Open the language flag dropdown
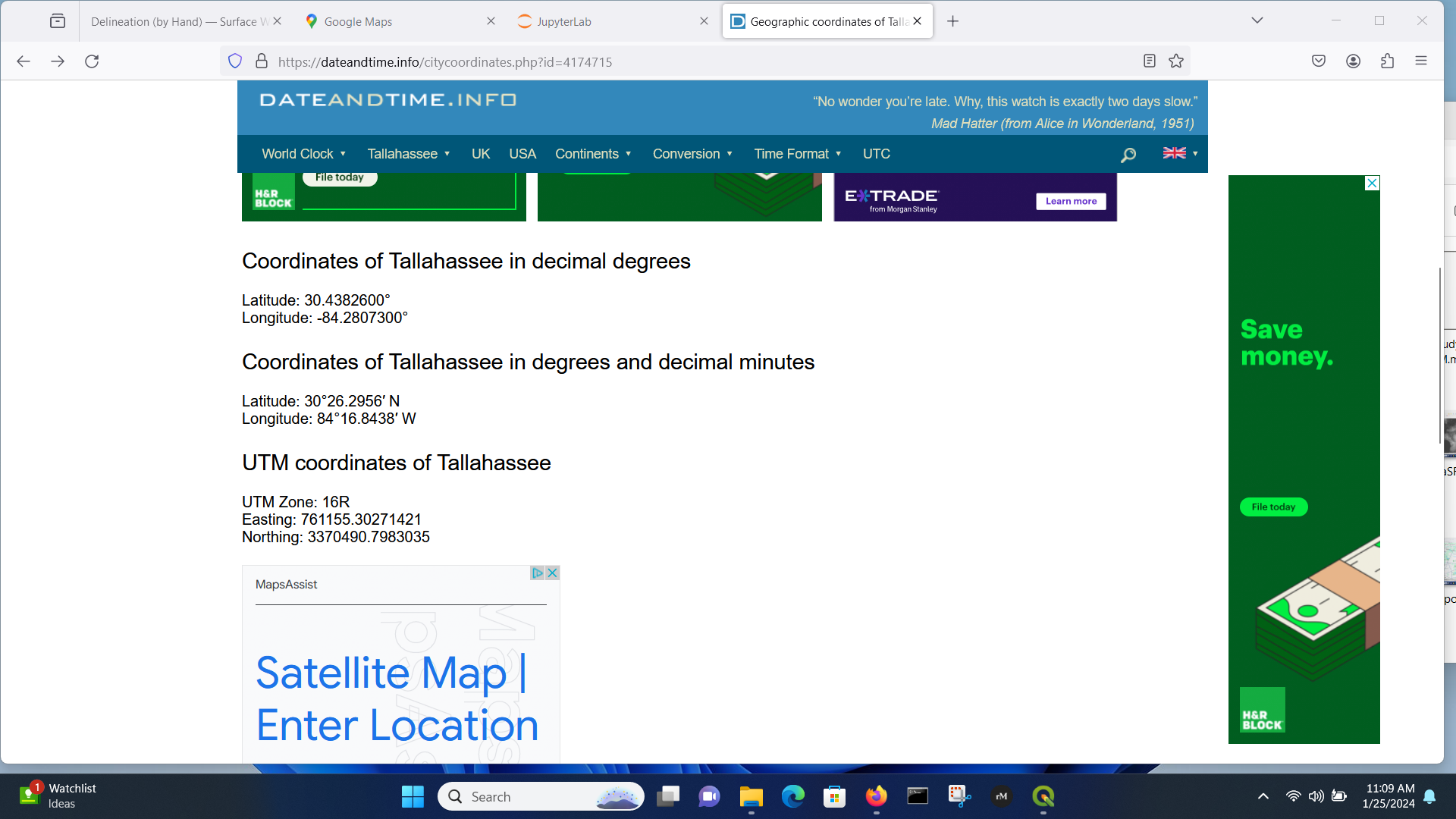1456x819 pixels. click(1181, 153)
